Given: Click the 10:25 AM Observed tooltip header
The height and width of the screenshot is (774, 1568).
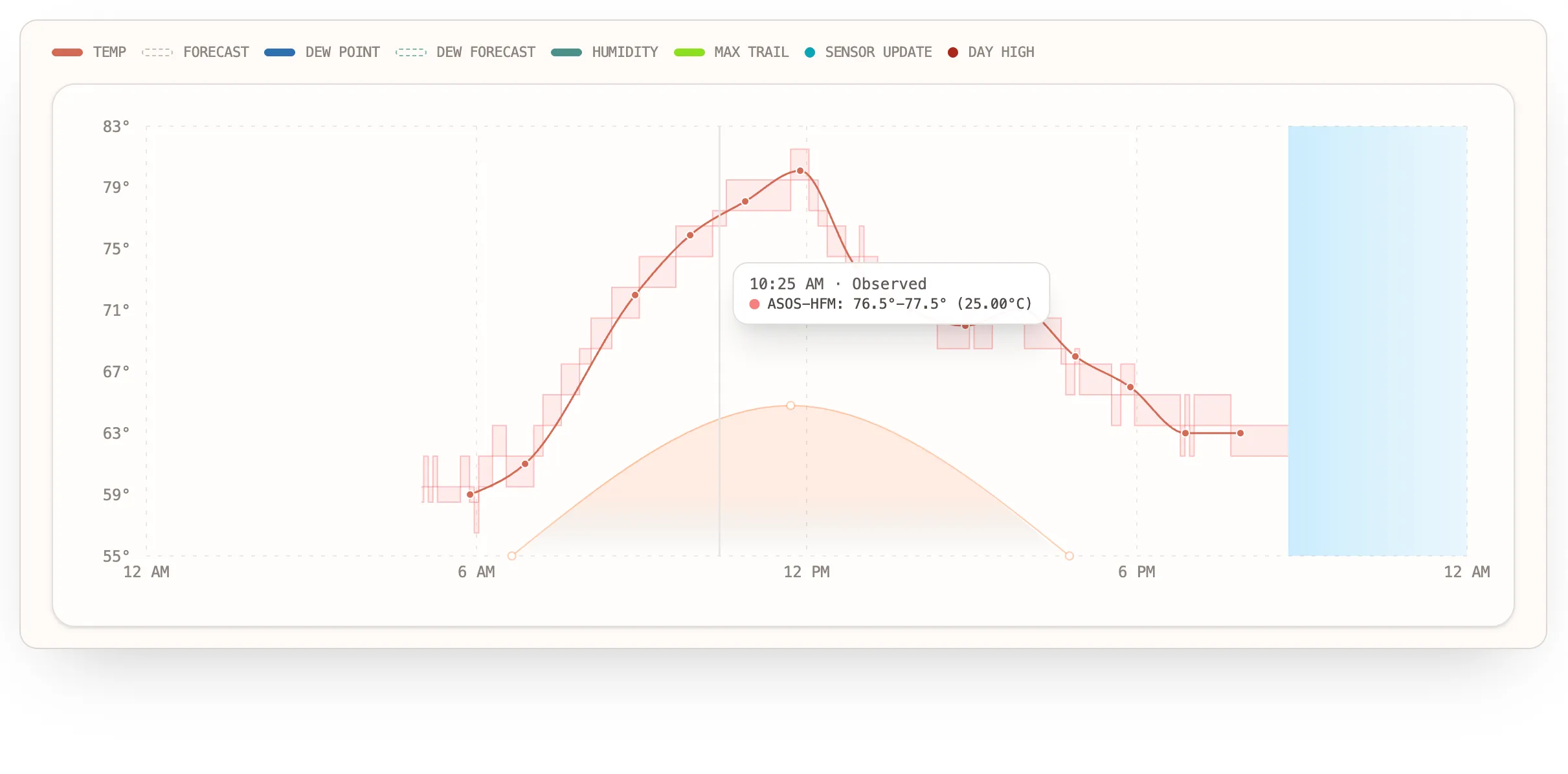Looking at the screenshot, I should tap(838, 283).
